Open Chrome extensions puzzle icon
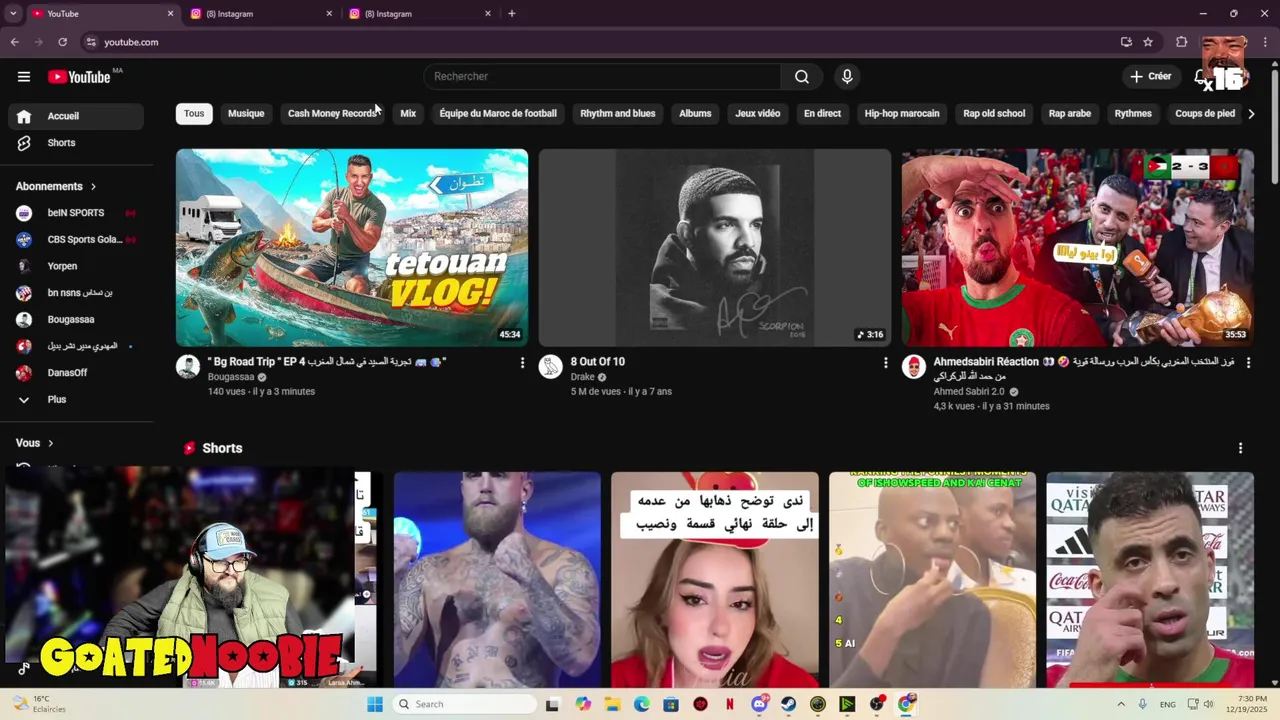 point(1181,42)
